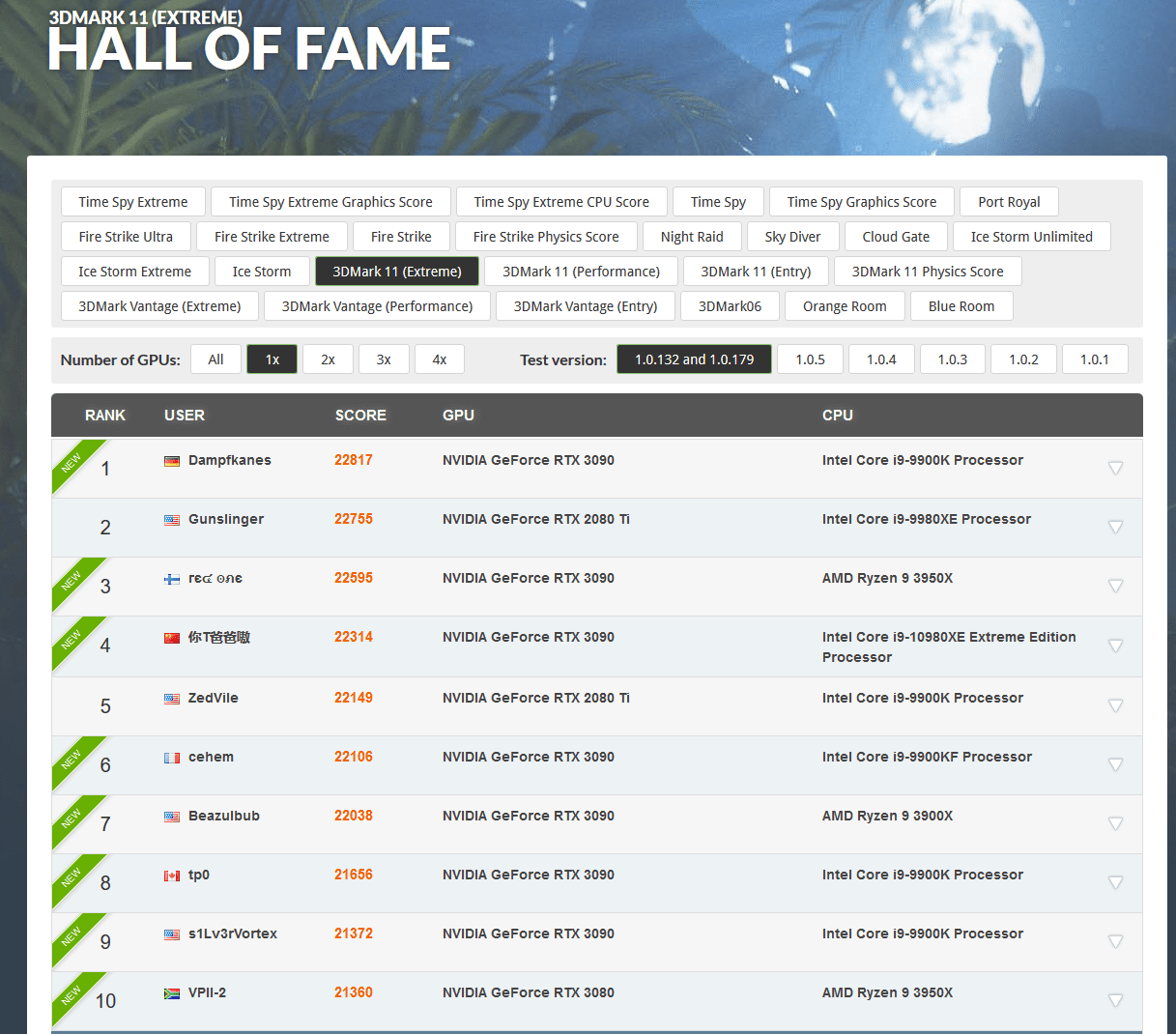Click the GPU column header

(x=458, y=416)
